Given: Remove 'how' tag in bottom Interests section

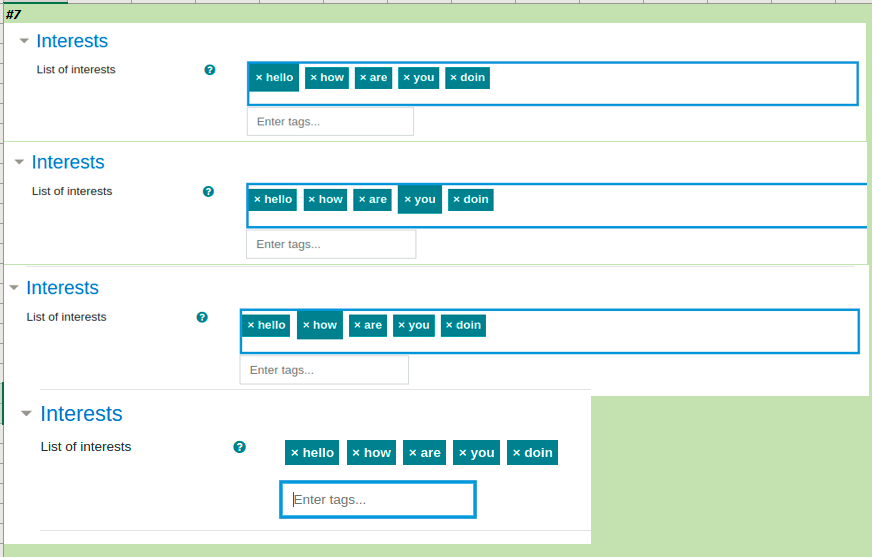Looking at the screenshot, I should (371, 452).
